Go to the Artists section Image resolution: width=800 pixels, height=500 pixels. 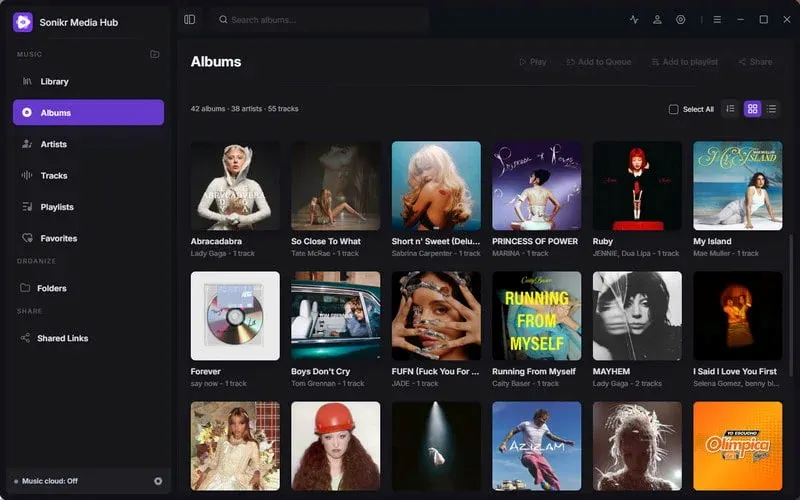[x=88, y=144]
